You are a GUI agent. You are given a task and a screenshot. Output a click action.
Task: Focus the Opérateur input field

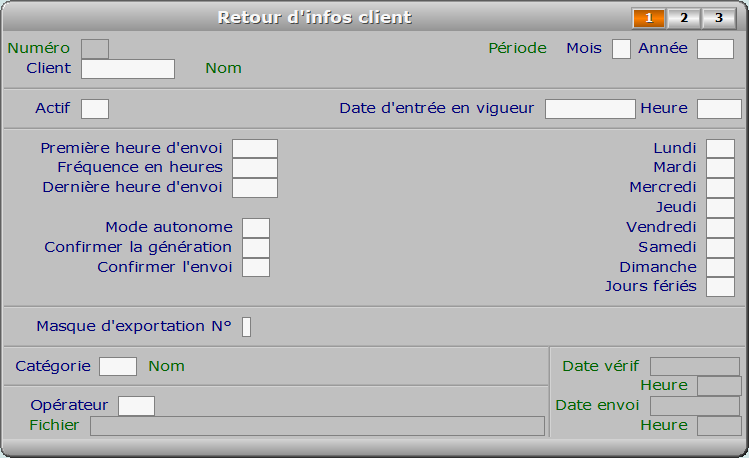tap(137, 406)
